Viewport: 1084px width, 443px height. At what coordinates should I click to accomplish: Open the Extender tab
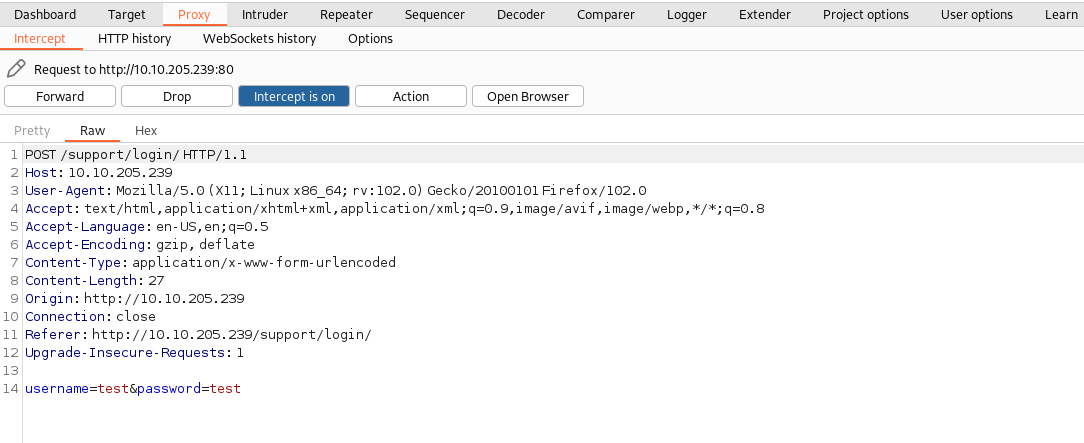764,14
